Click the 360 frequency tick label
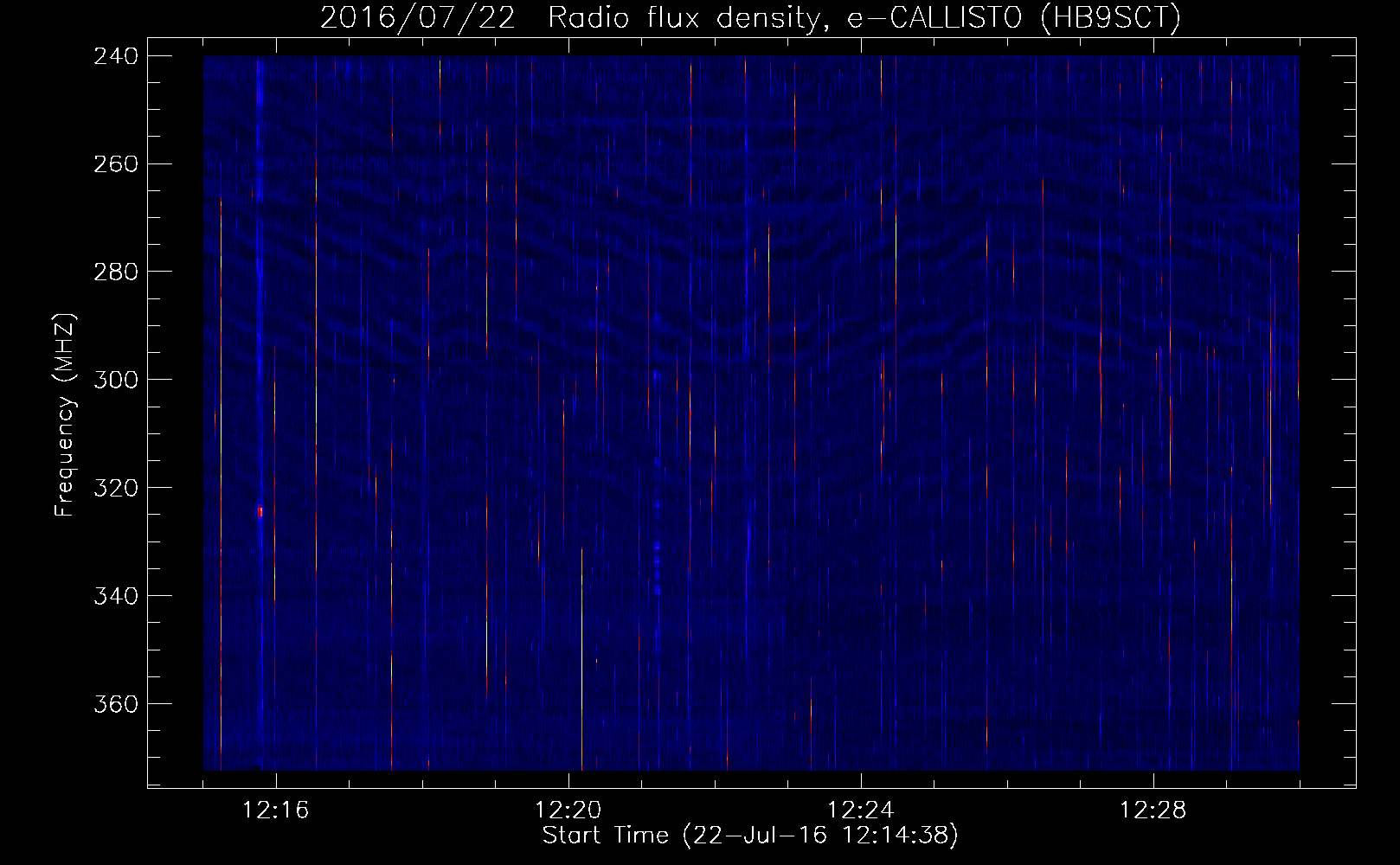This screenshot has width=1400, height=865. point(116,705)
